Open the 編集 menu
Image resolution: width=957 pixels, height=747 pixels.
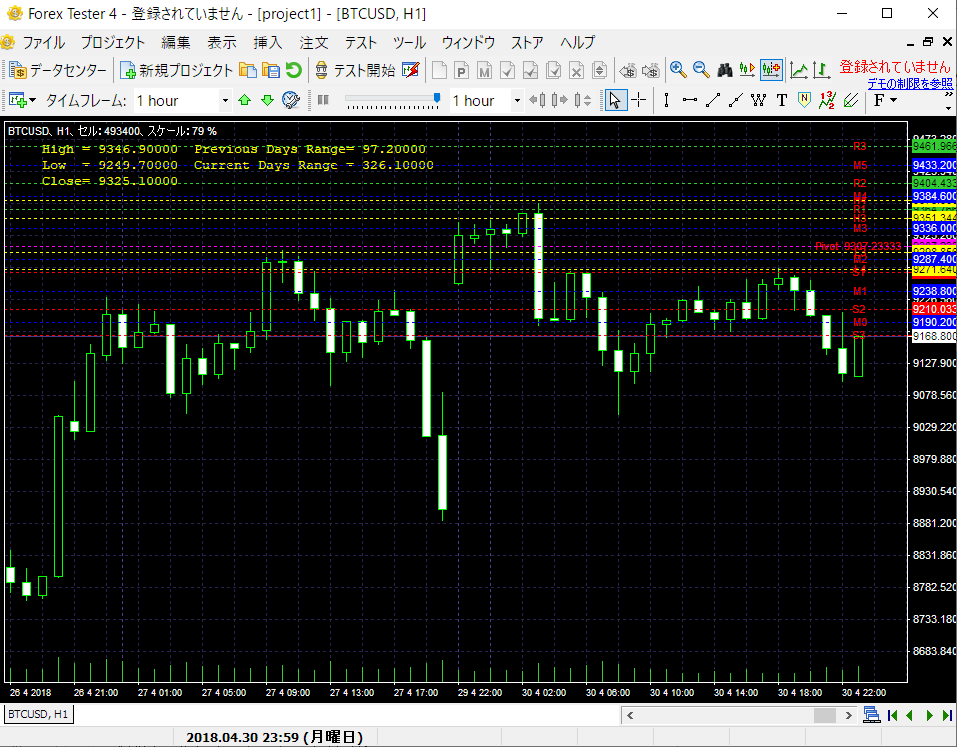176,42
